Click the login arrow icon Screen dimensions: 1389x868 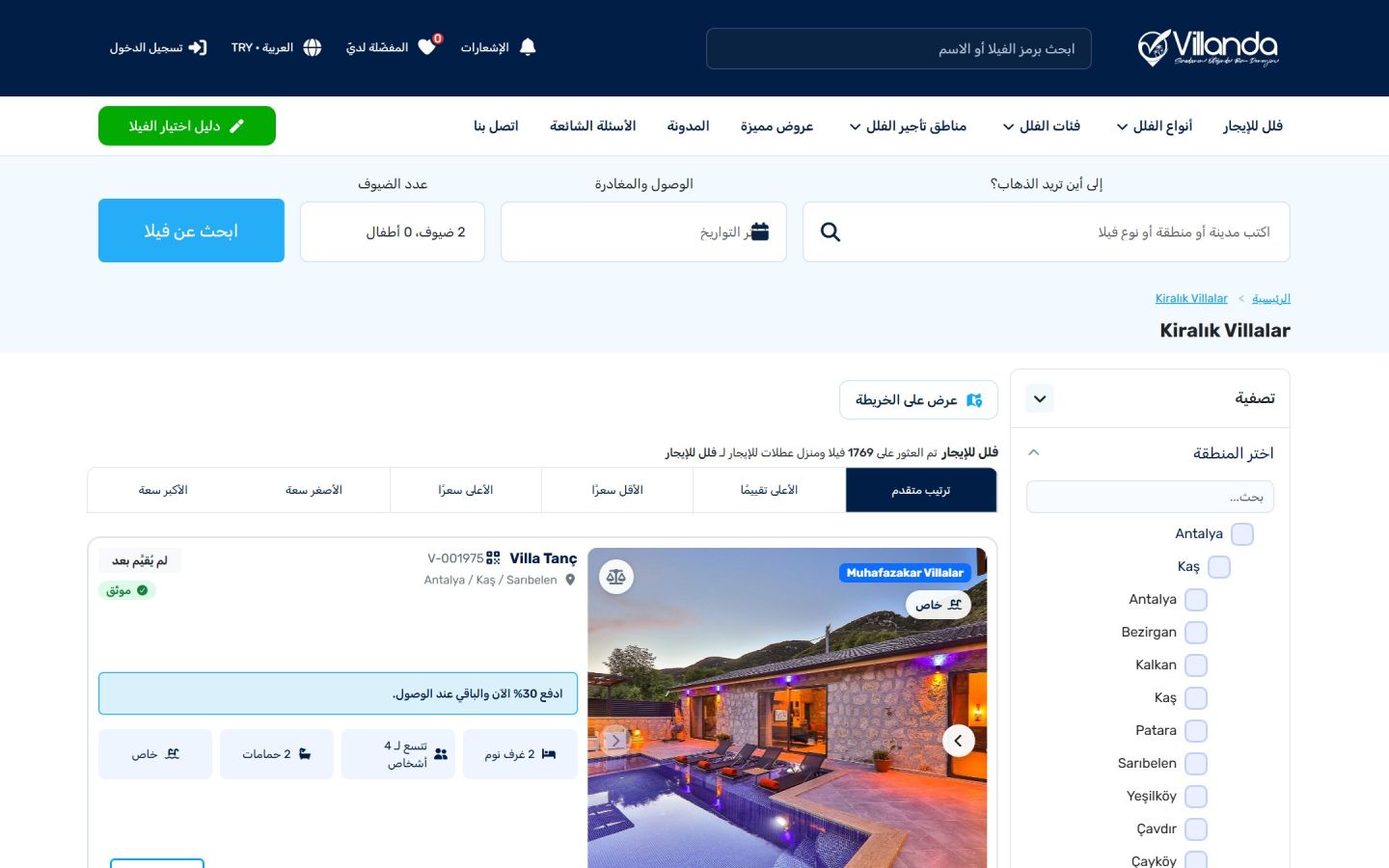point(198,47)
